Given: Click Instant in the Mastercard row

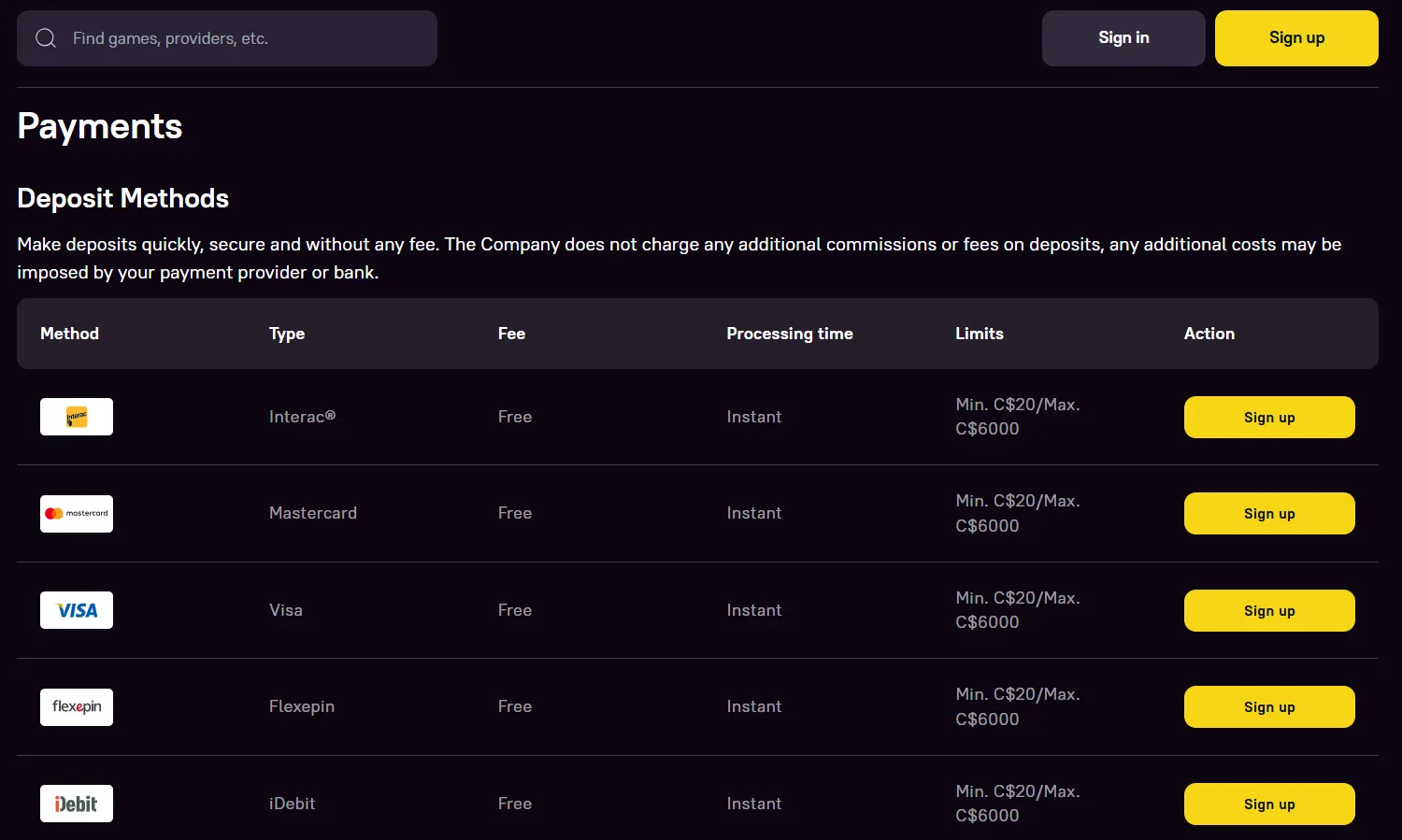Looking at the screenshot, I should coord(754,513).
